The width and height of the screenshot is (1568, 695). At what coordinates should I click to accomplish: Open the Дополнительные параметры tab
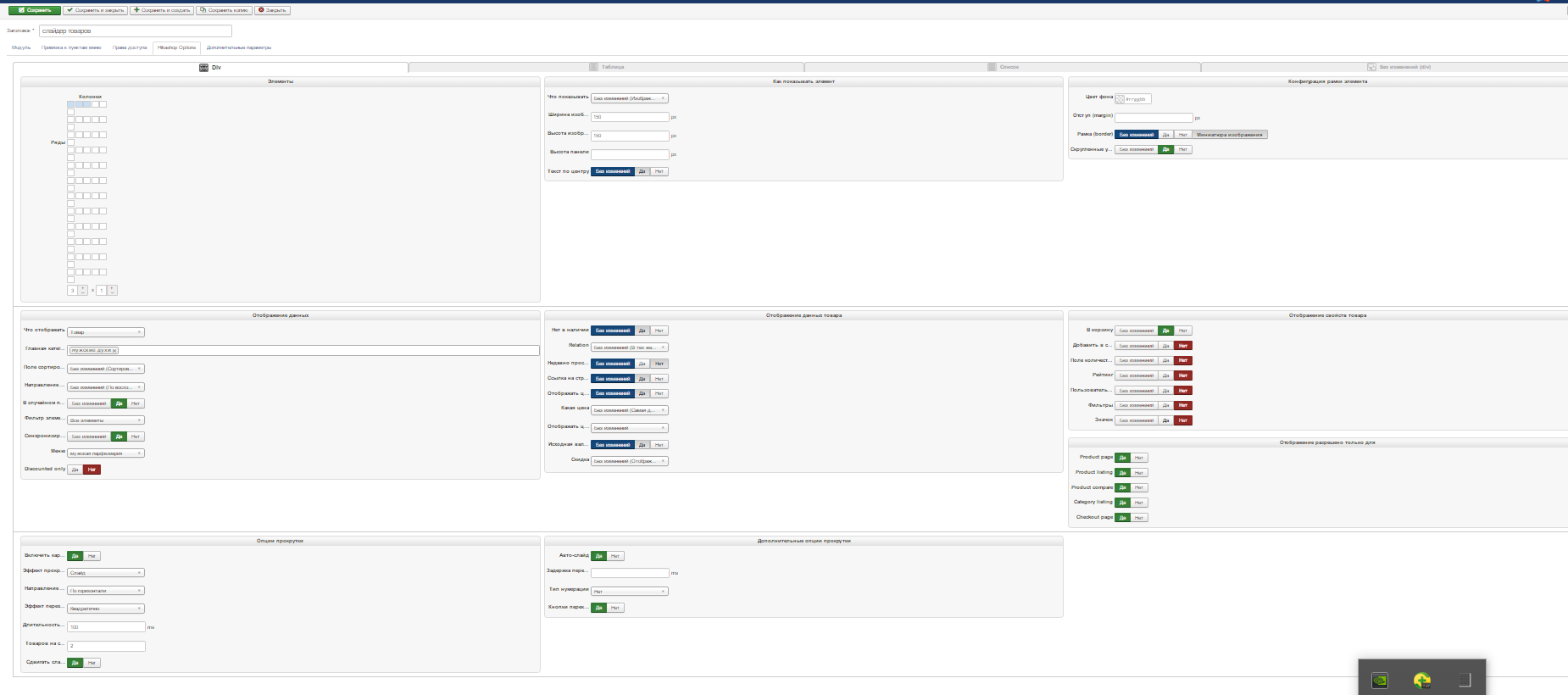tap(239, 47)
